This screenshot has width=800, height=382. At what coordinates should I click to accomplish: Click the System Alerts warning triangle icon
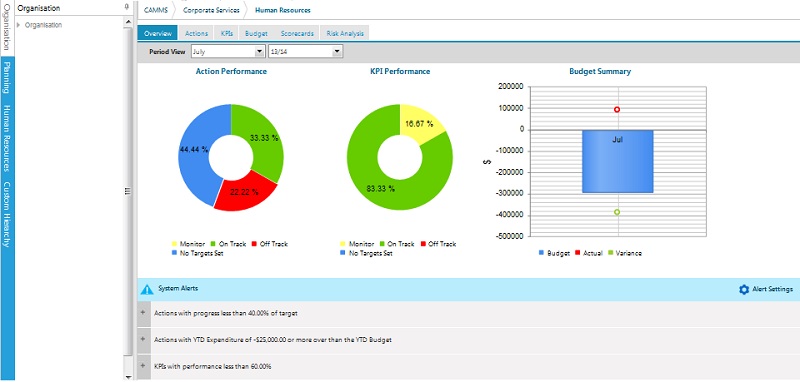tap(147, 290)
